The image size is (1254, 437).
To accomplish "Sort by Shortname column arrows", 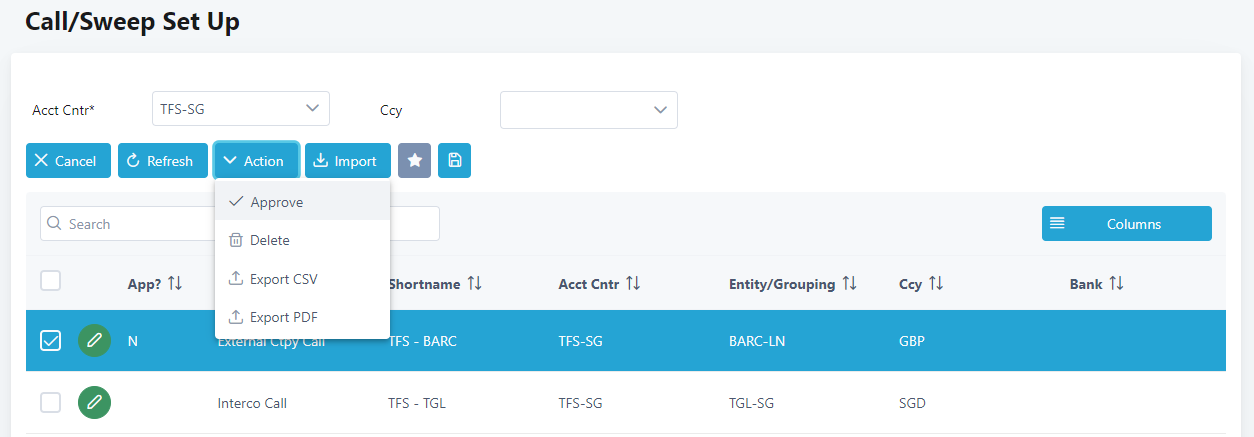I will [474, 284].
